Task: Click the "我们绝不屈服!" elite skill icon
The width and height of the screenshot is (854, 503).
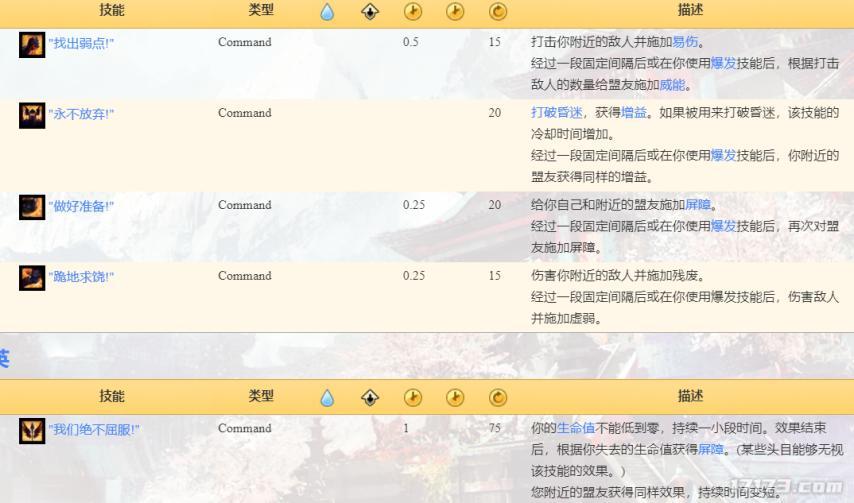Action: (x=32, y=430)
